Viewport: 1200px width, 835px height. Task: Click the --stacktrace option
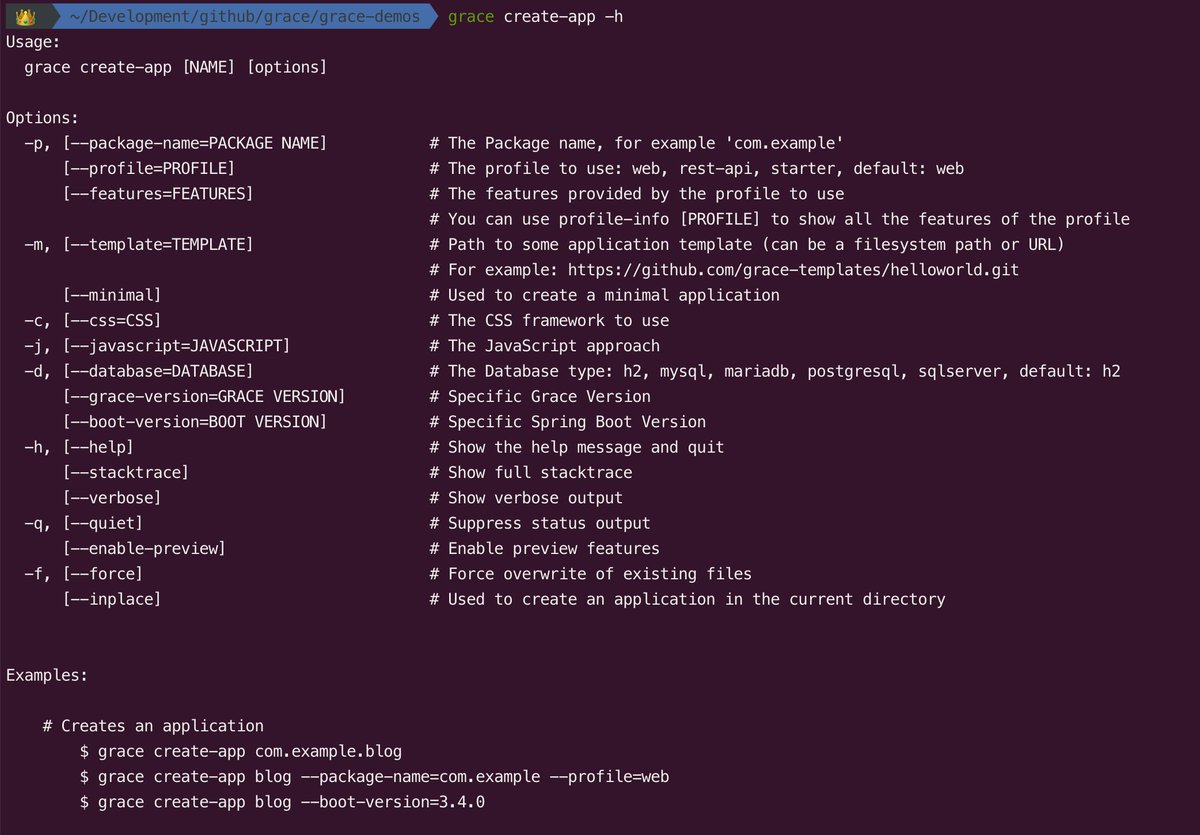pos(125,472)
